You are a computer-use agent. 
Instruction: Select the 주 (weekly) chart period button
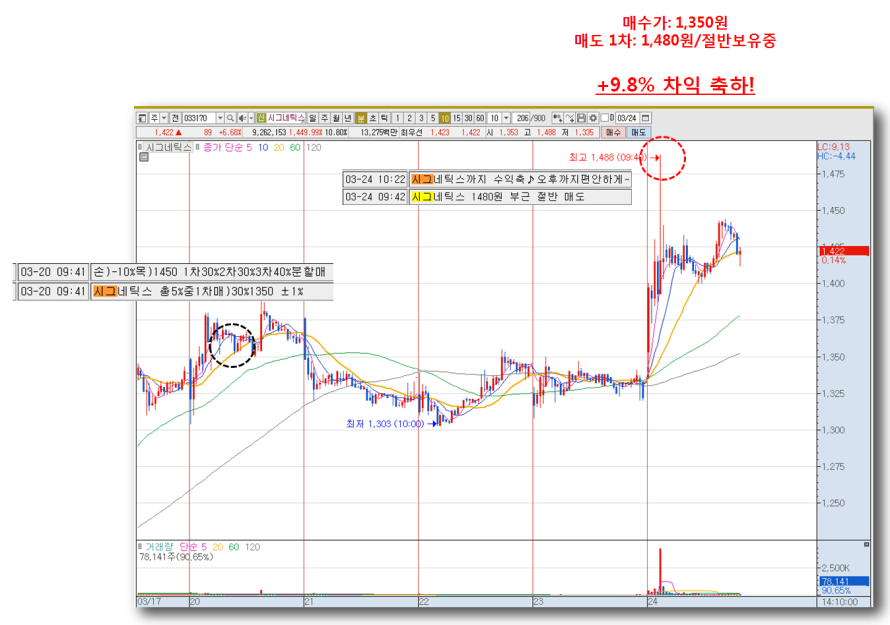(x=325, y=118)
